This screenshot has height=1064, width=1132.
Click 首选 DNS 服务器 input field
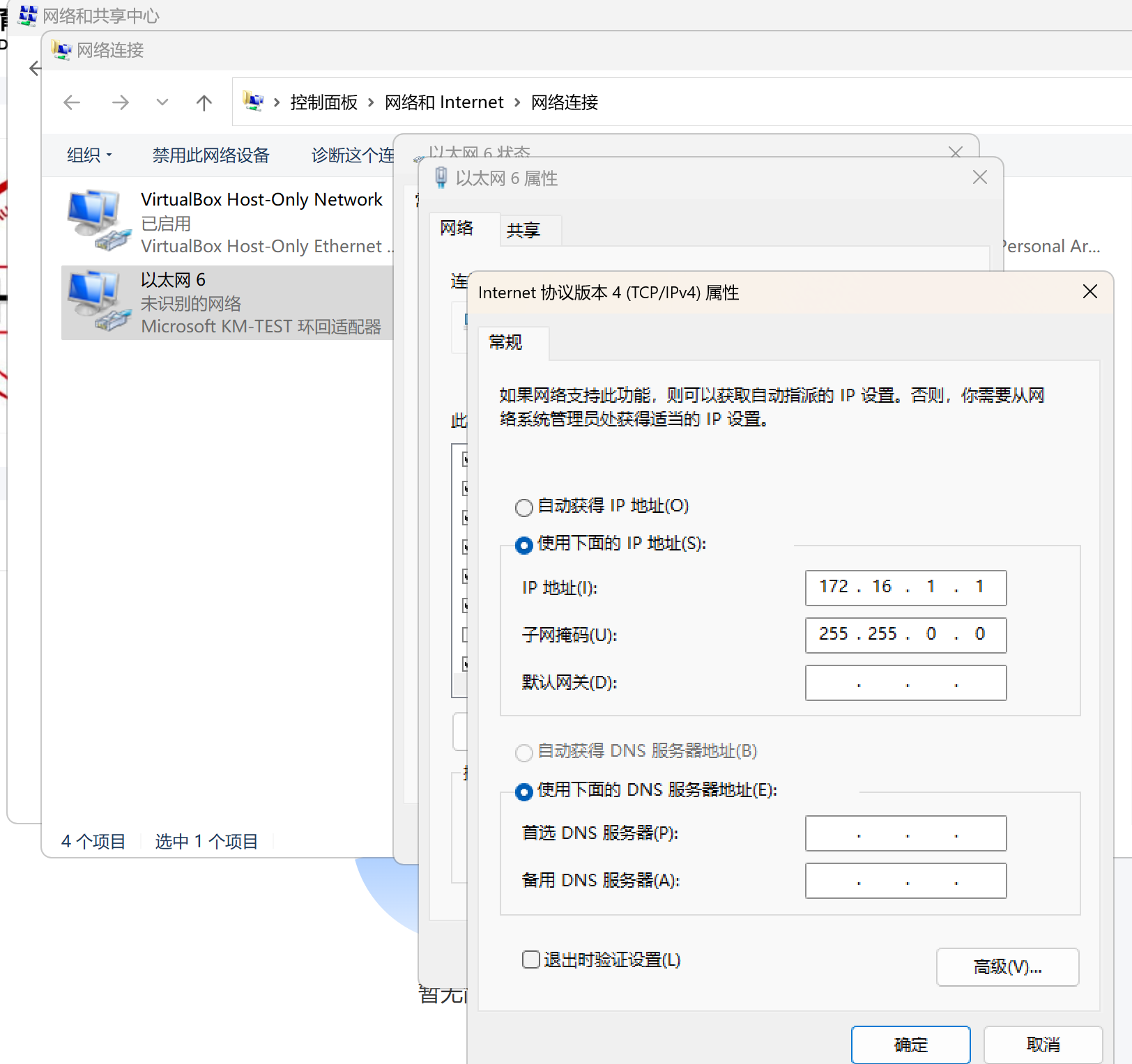point(905,833)
